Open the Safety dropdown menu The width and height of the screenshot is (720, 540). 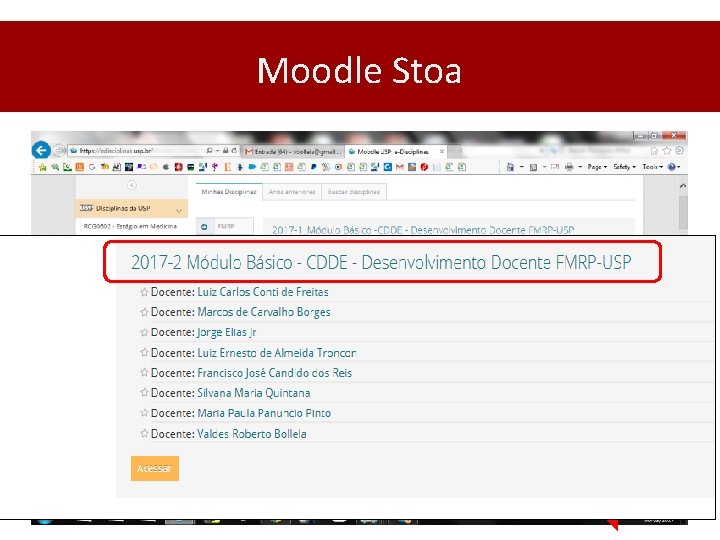pos(624,167)
